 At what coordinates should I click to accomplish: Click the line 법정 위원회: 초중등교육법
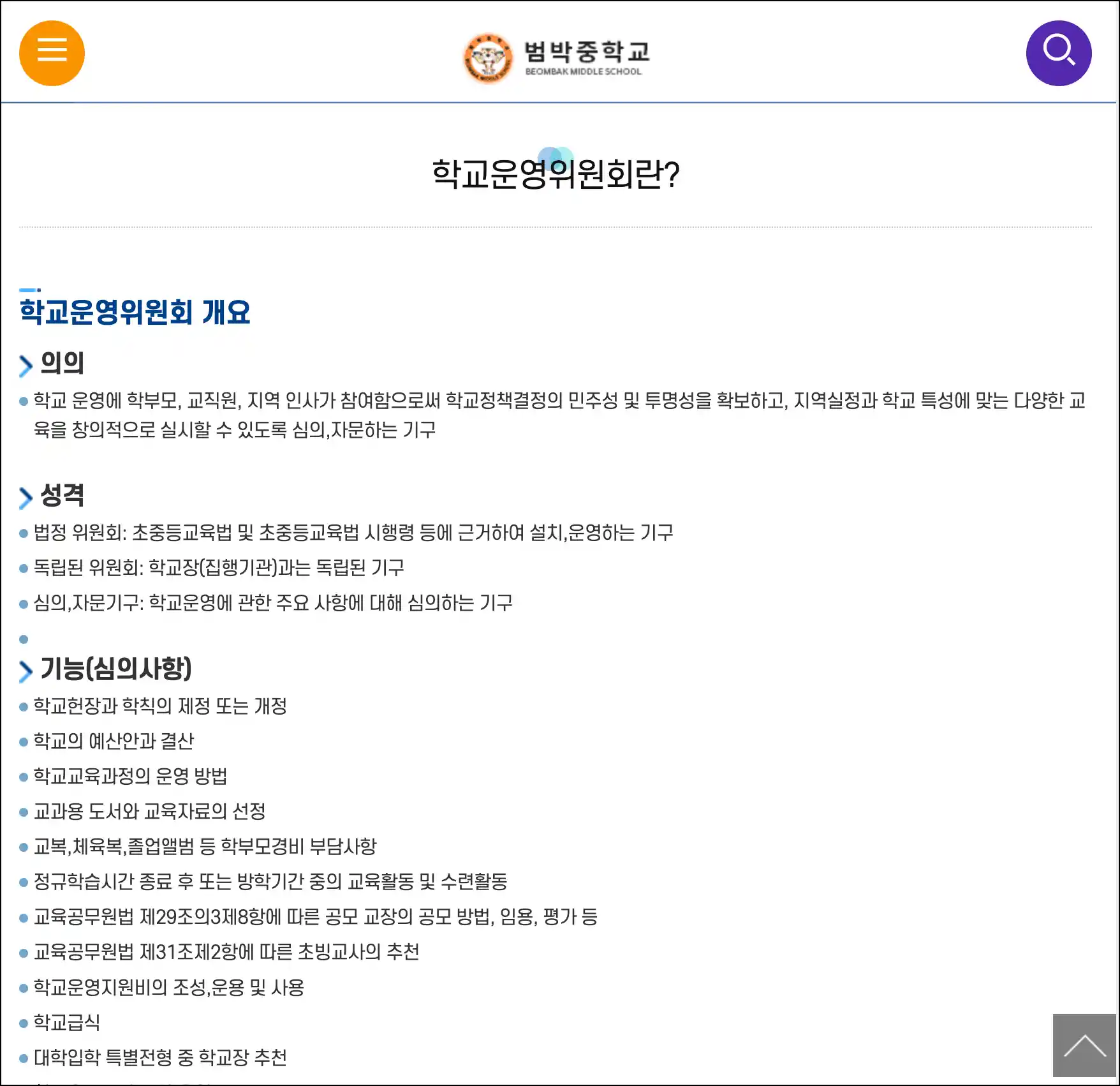(x=353, y=532)
